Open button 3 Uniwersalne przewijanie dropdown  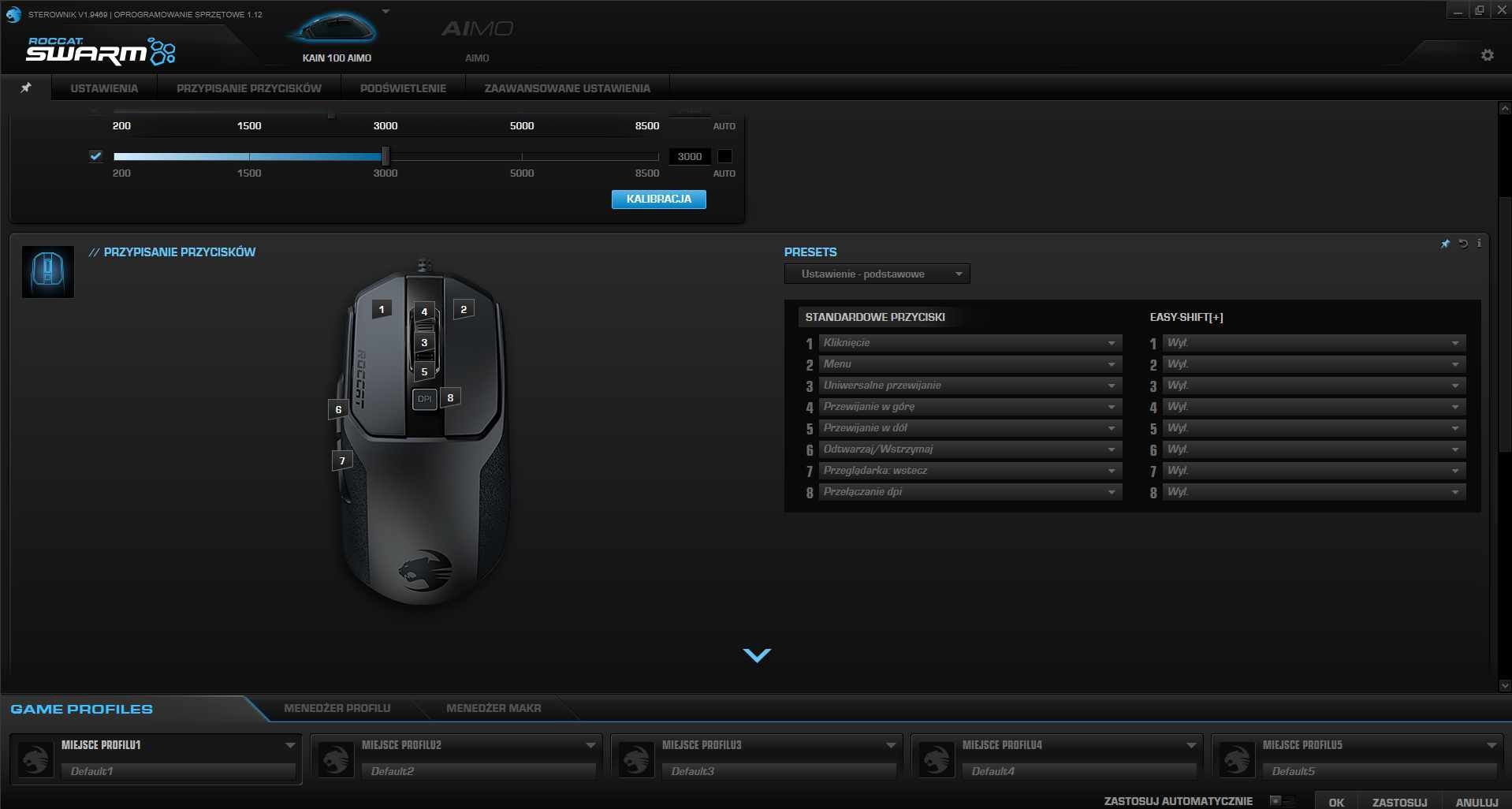(970, 385)
